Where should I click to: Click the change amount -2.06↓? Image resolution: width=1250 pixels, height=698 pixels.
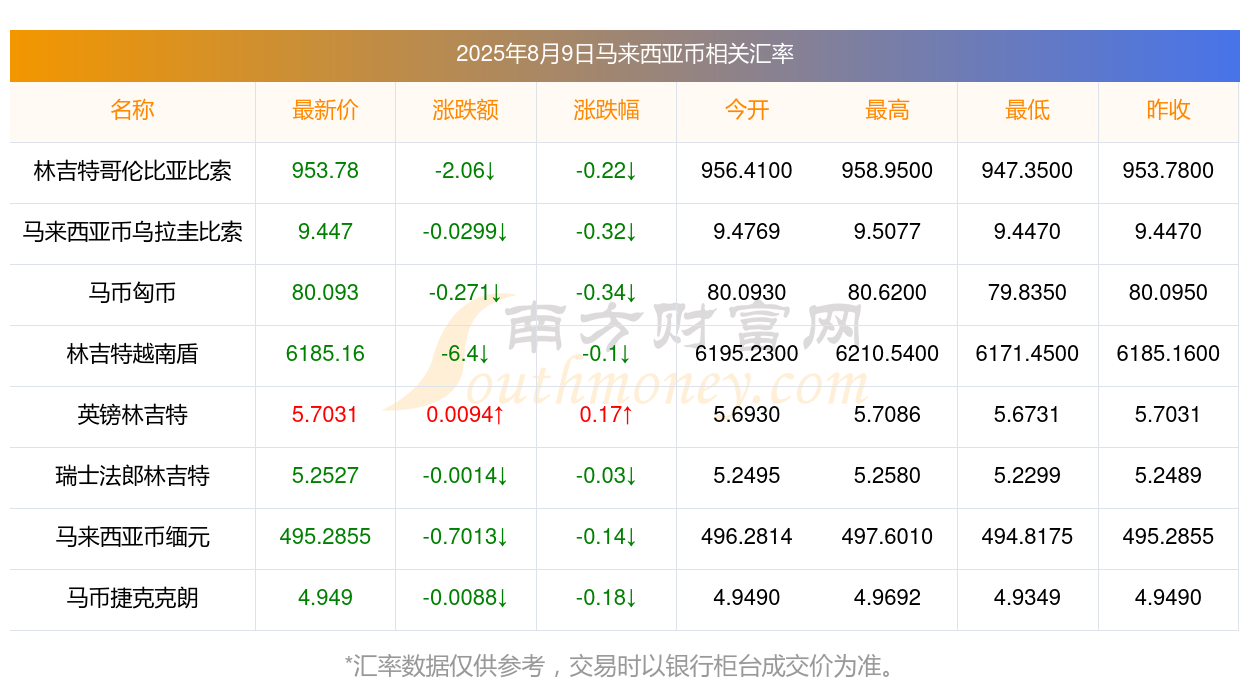point(466,171)
